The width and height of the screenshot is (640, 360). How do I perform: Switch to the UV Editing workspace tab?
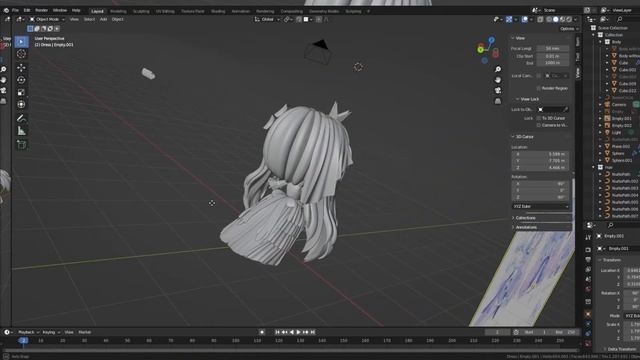(165, 11)
